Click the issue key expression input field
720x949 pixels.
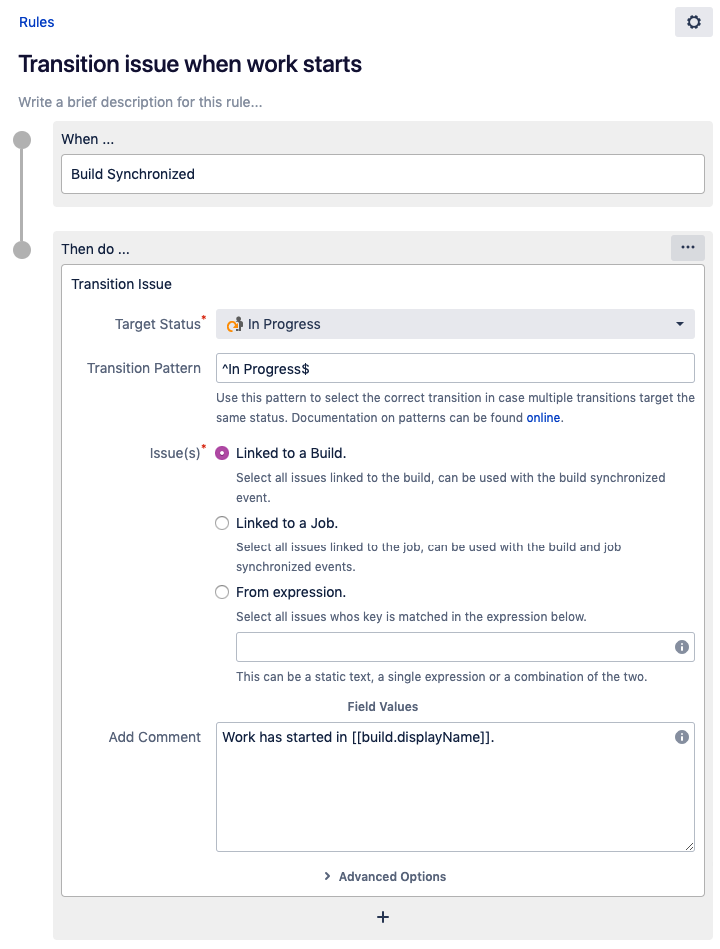[465, 647]
